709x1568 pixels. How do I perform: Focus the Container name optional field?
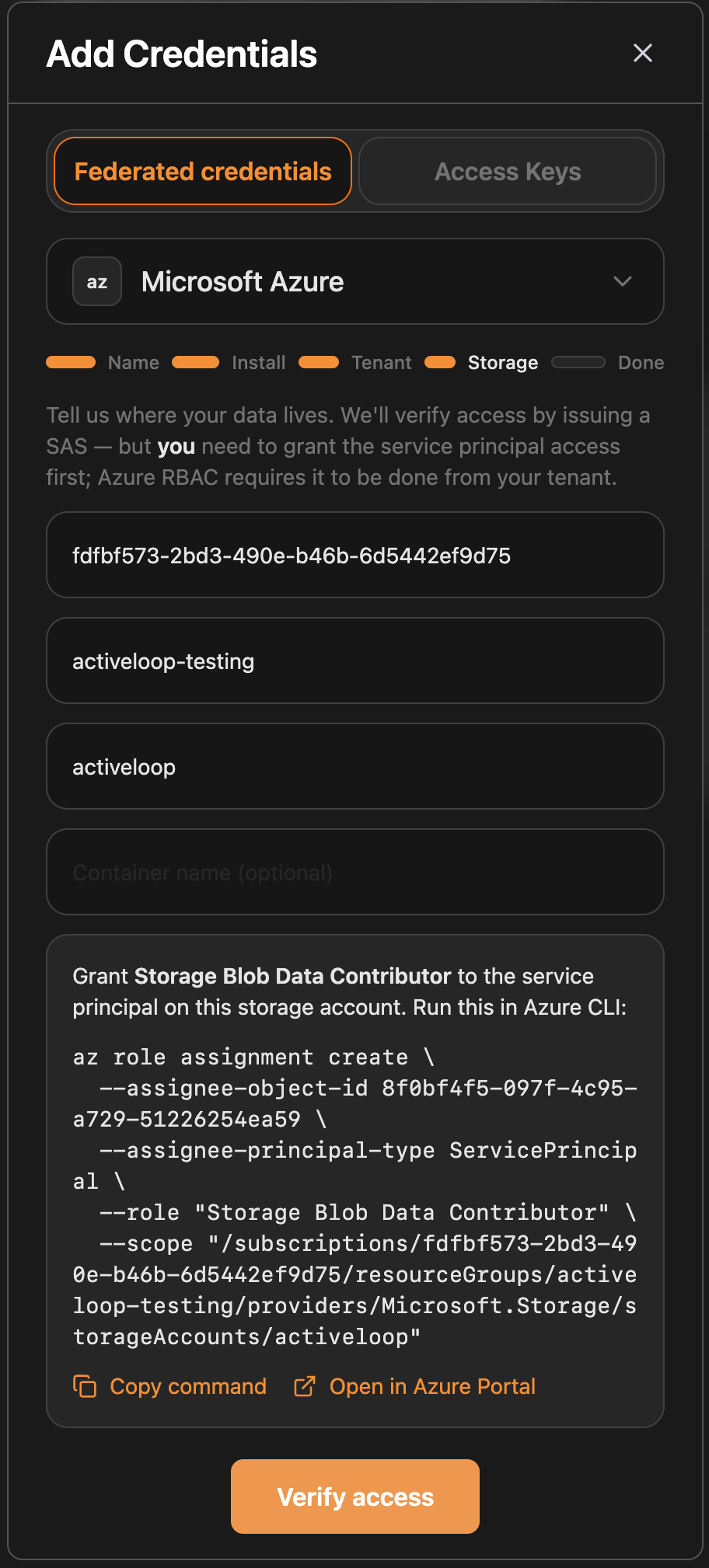[355, 872]
